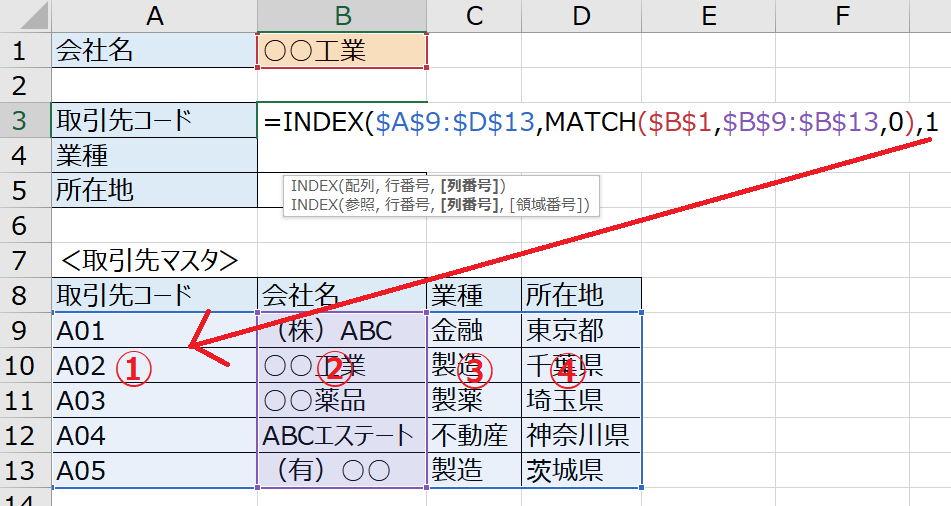
Task: Click table header 会社名 in row 8
Action: tap(342, 295)
